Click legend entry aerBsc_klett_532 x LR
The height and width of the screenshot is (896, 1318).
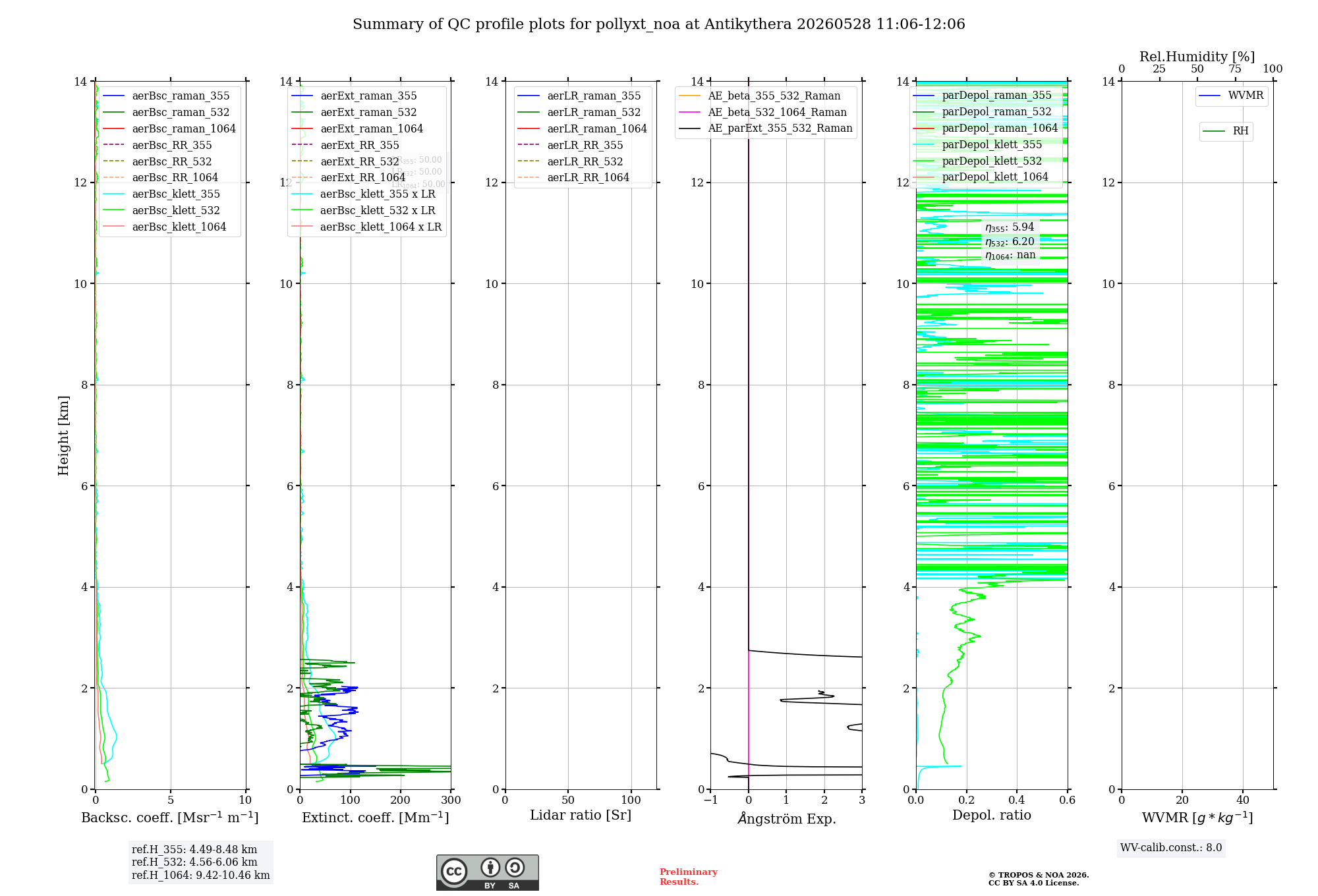(x=364, y=211)
